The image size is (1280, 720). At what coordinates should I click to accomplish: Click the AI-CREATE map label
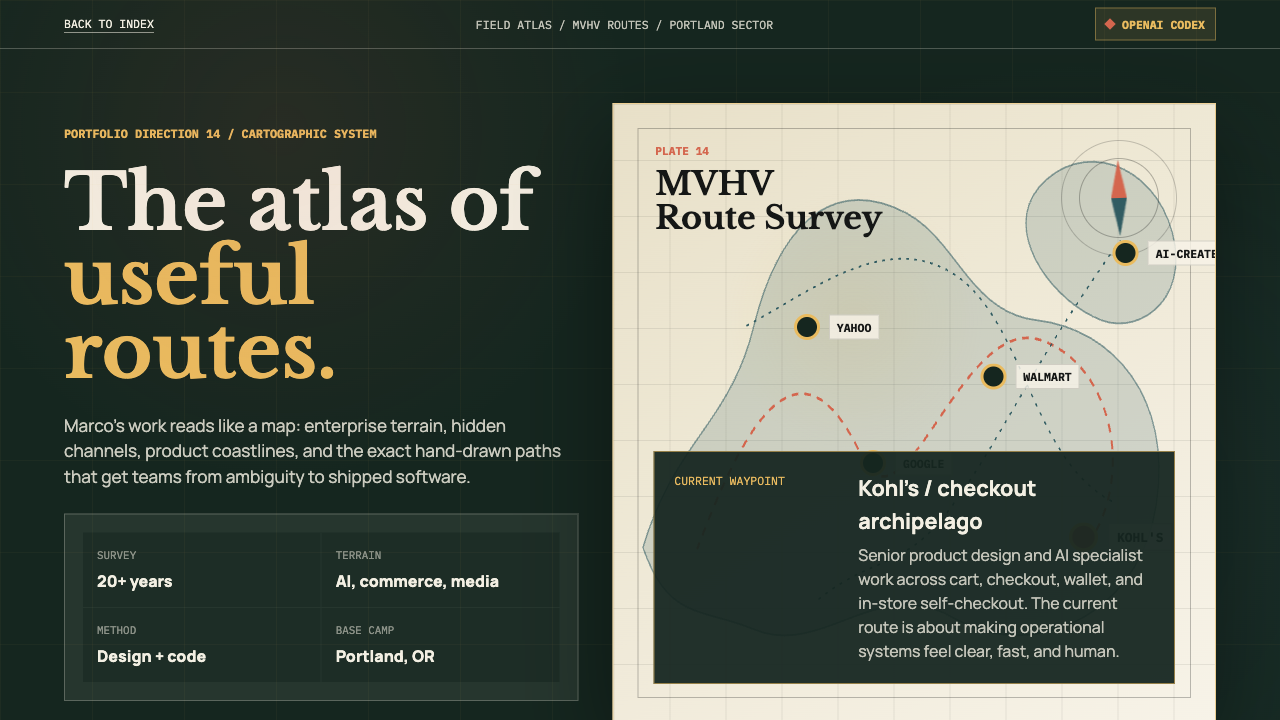pyautogui.click(x=1183, y=254)
